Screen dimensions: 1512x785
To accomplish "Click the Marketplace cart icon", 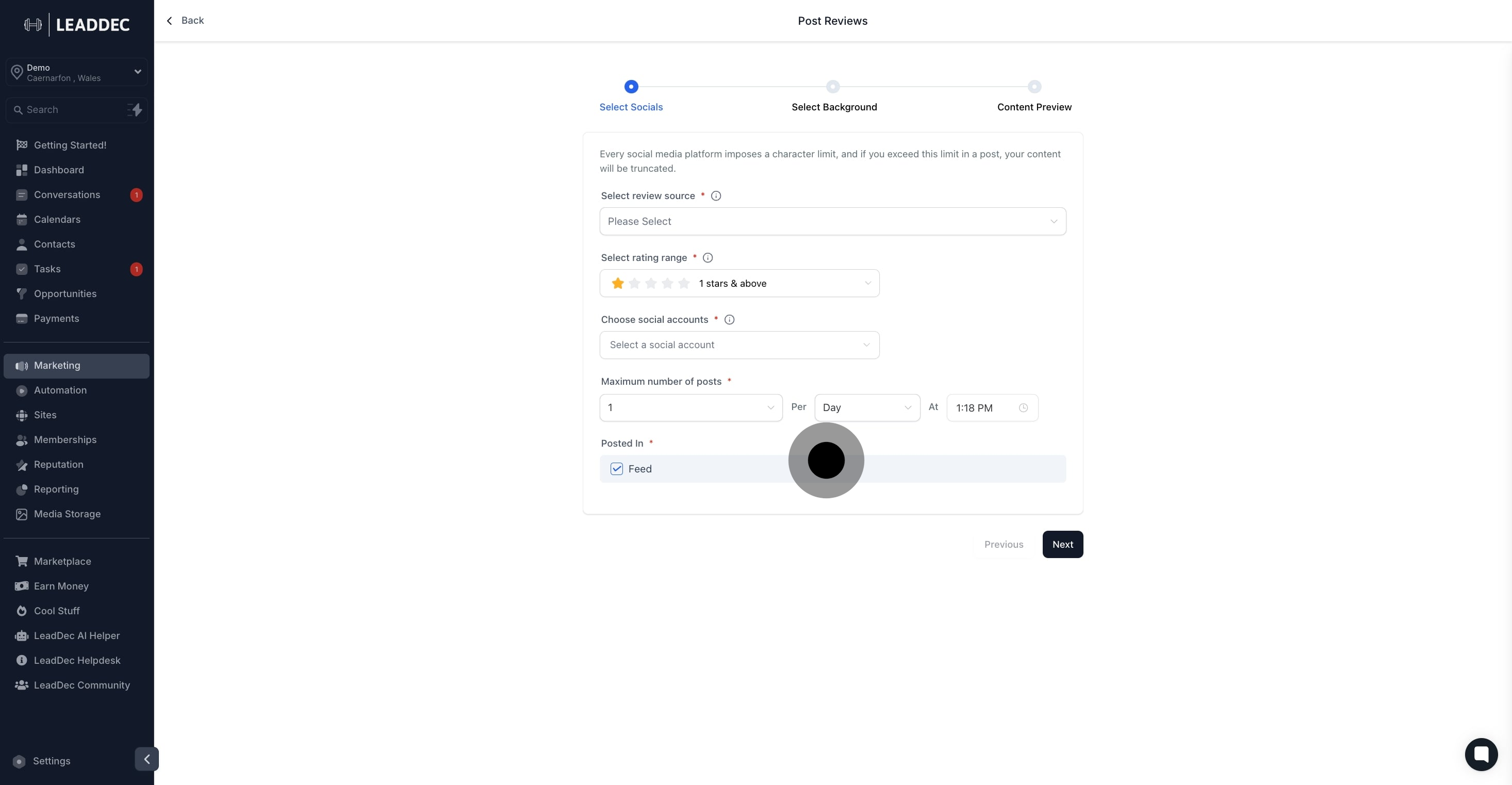I will (22, 561).
